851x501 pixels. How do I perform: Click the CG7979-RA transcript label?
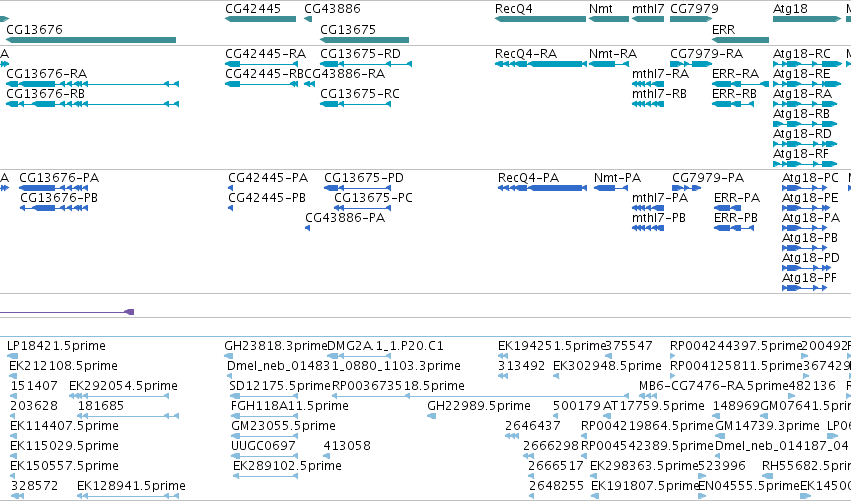pos(707,54)
